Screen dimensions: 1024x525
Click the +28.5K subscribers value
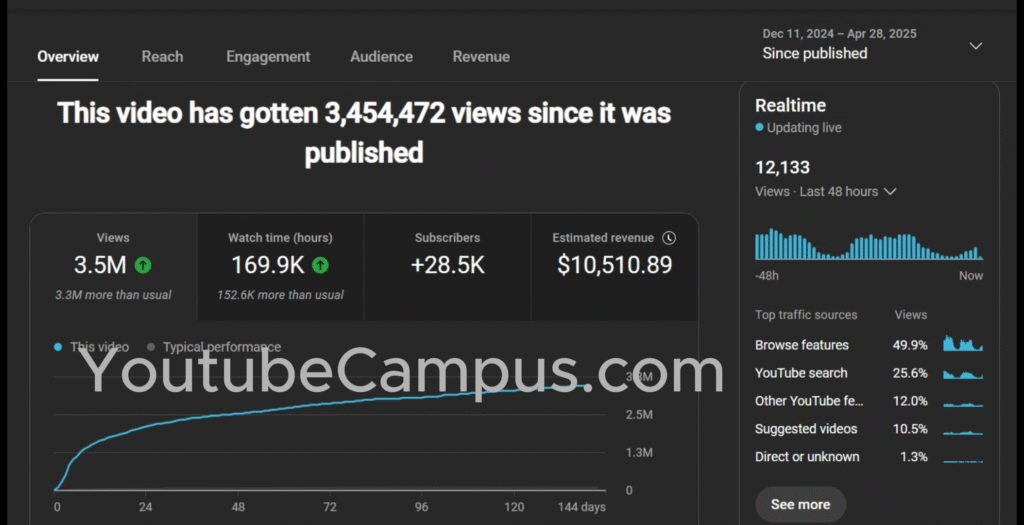(x=447, y=265)
